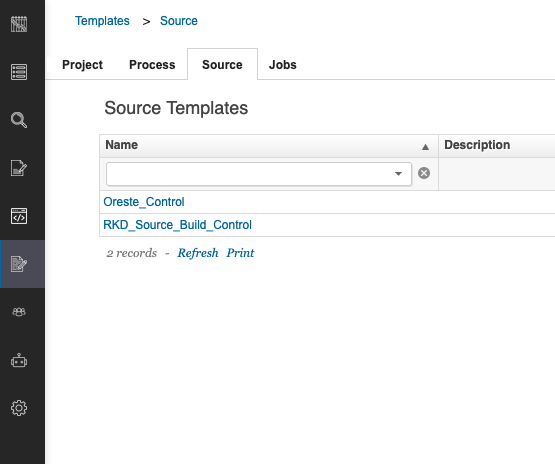Open the gear settings icon in sidebar
Image resolution: width=555 pixels, height=464 pixels.
tap(19, 408)
